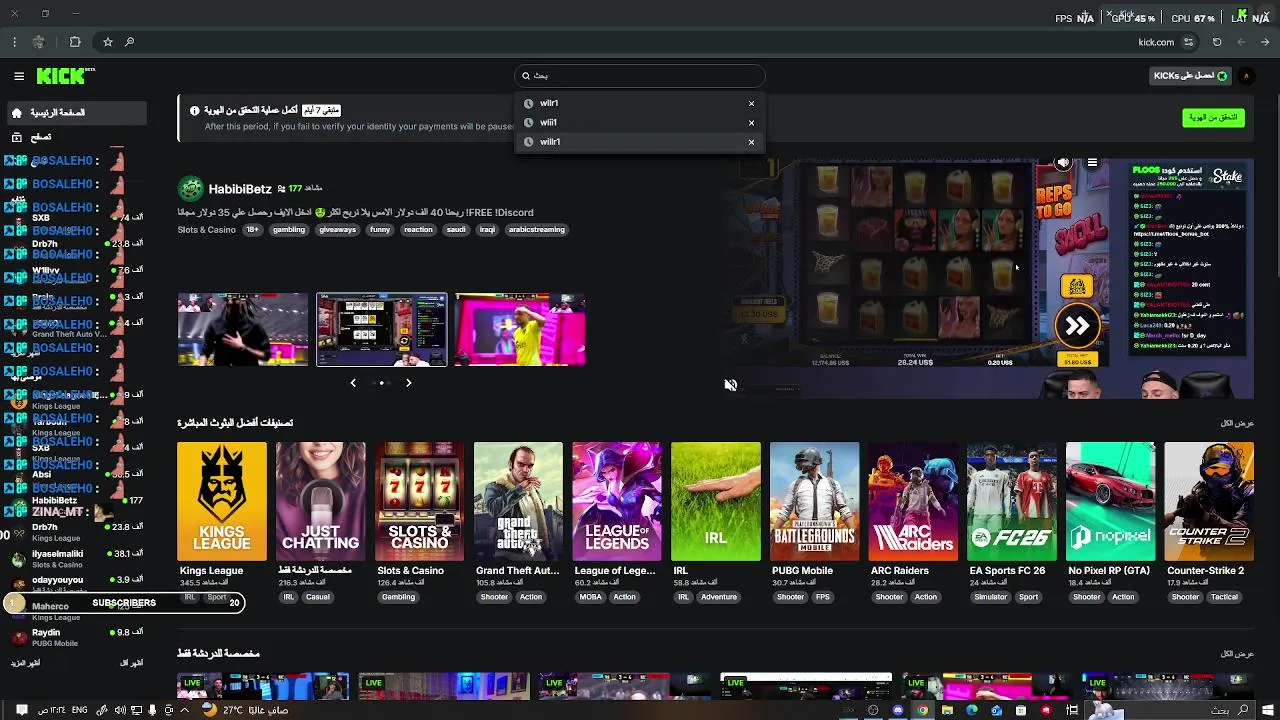
Task: Open odayyouyou channel in sidebar
Action: pyautogui.click(x=75, y=584)
